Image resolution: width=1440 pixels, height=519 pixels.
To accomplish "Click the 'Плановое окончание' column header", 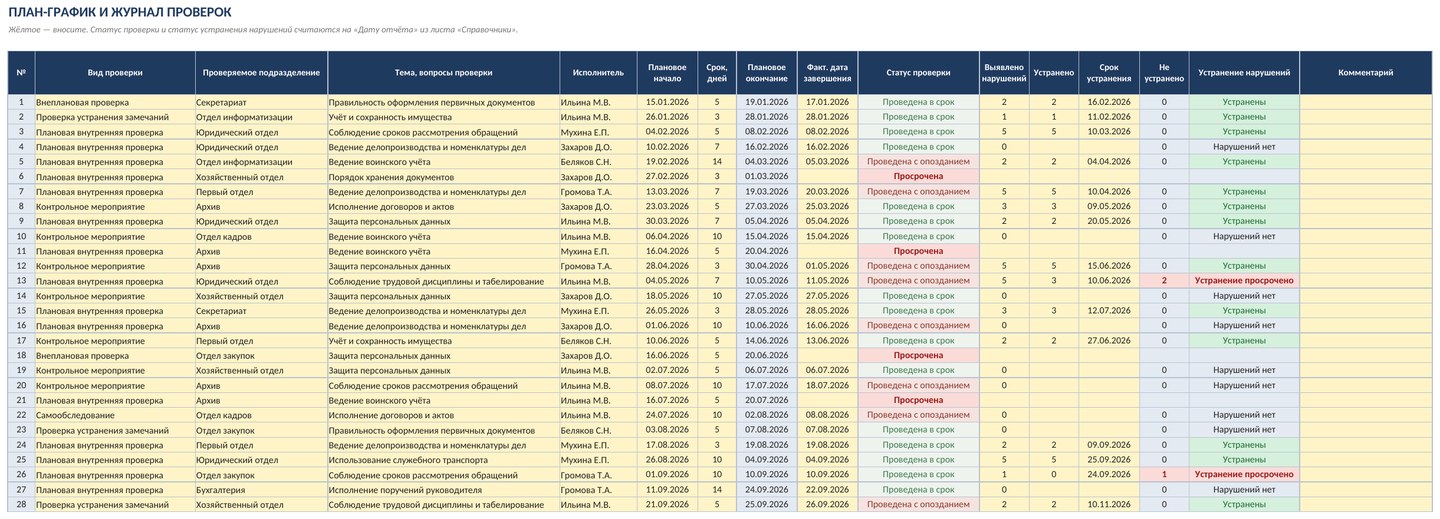I will click(767, 73).
